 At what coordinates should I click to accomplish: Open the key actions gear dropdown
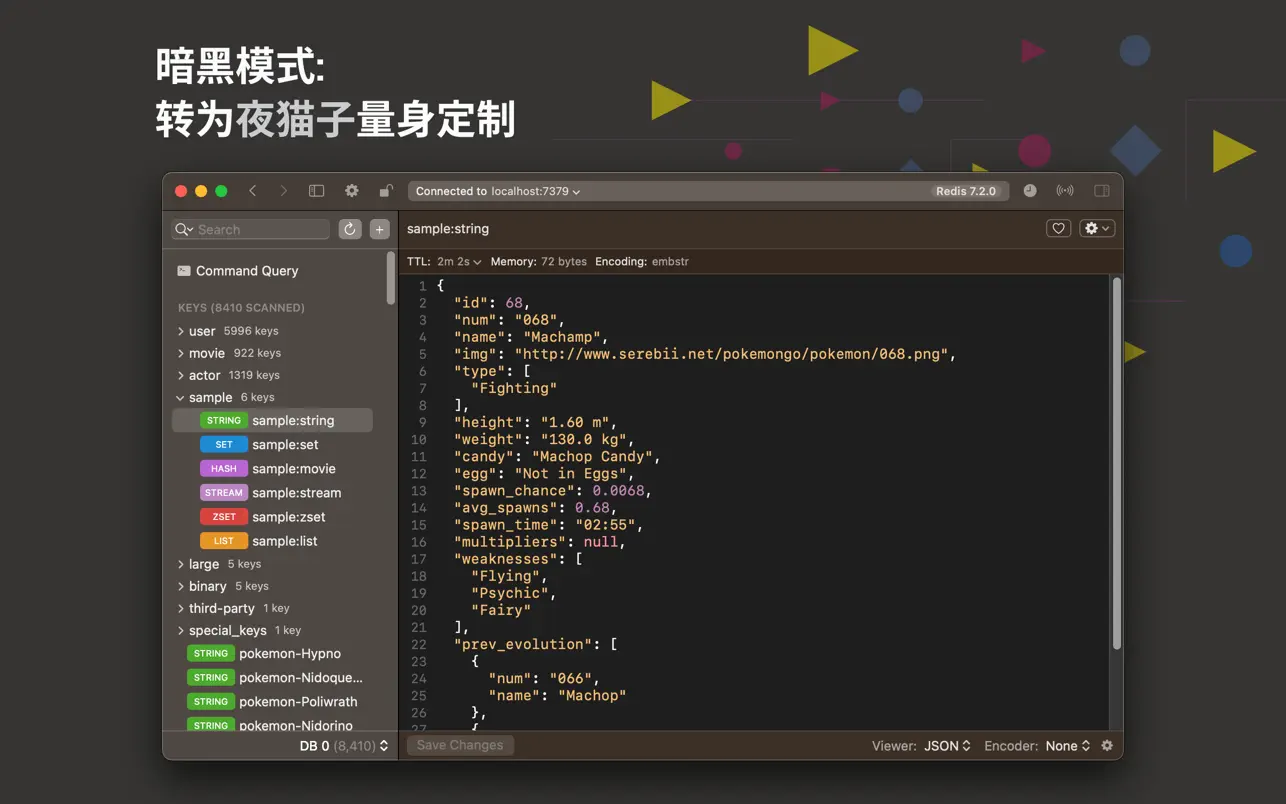(1097, 228)
